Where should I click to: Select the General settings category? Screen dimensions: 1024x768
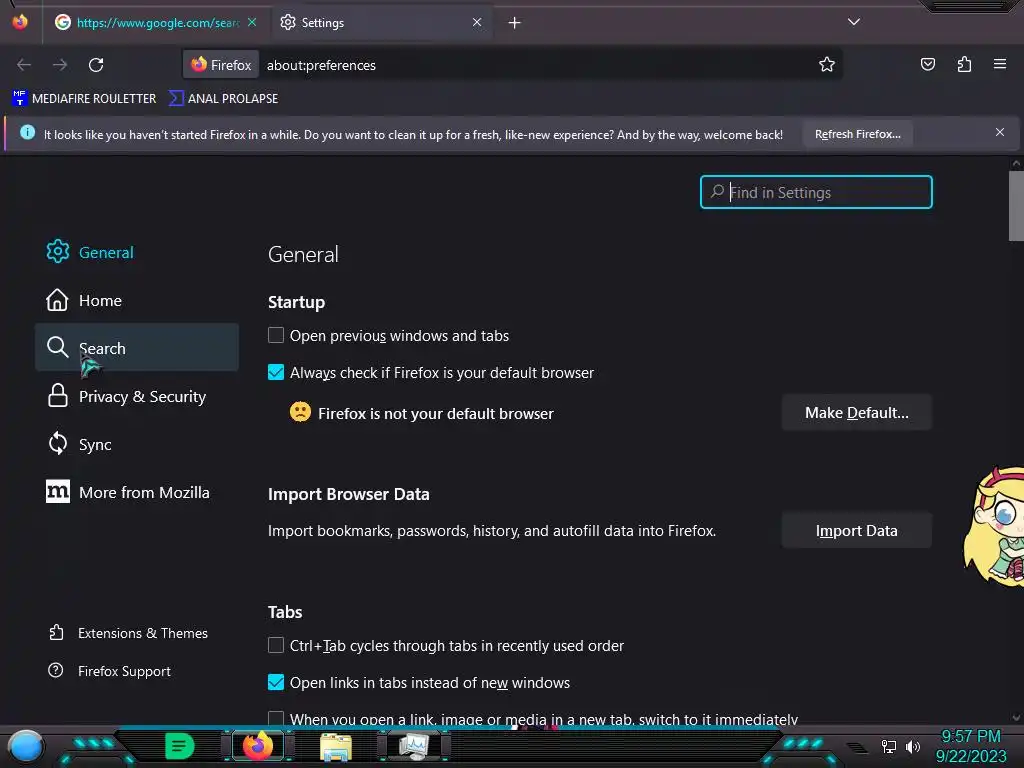coord(136,252)
